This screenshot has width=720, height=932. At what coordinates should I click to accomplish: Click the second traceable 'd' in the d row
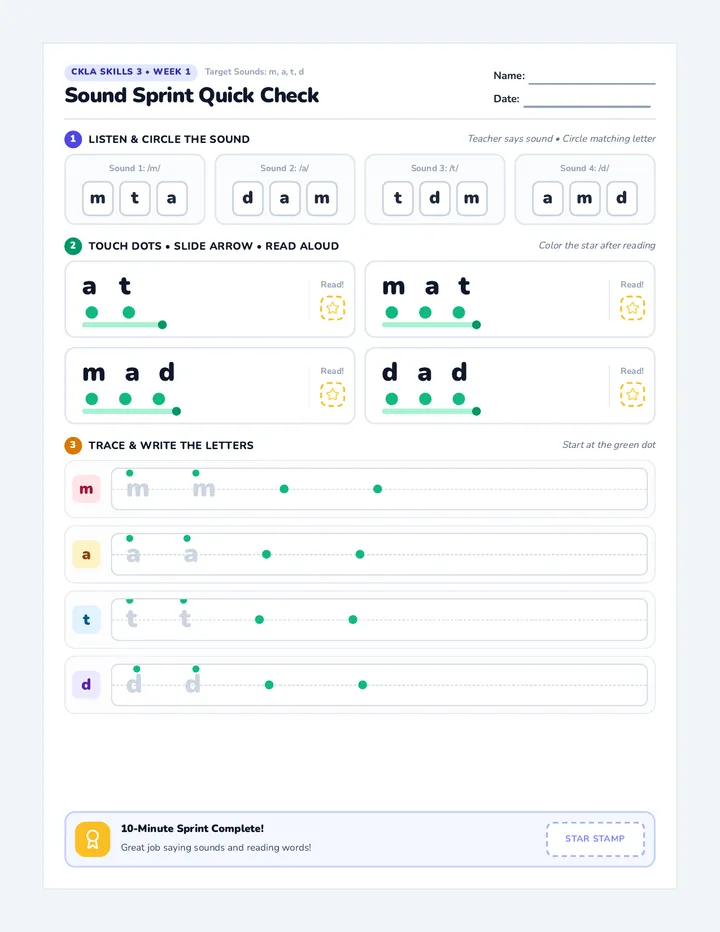tap(193, 684)
